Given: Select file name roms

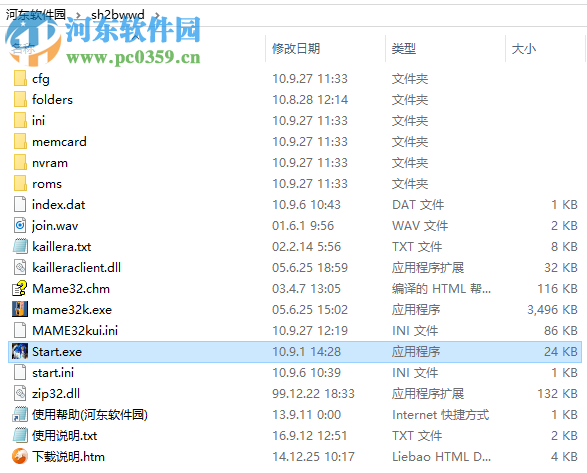Looking at the screenshot, I should click(x=47, y=184).
